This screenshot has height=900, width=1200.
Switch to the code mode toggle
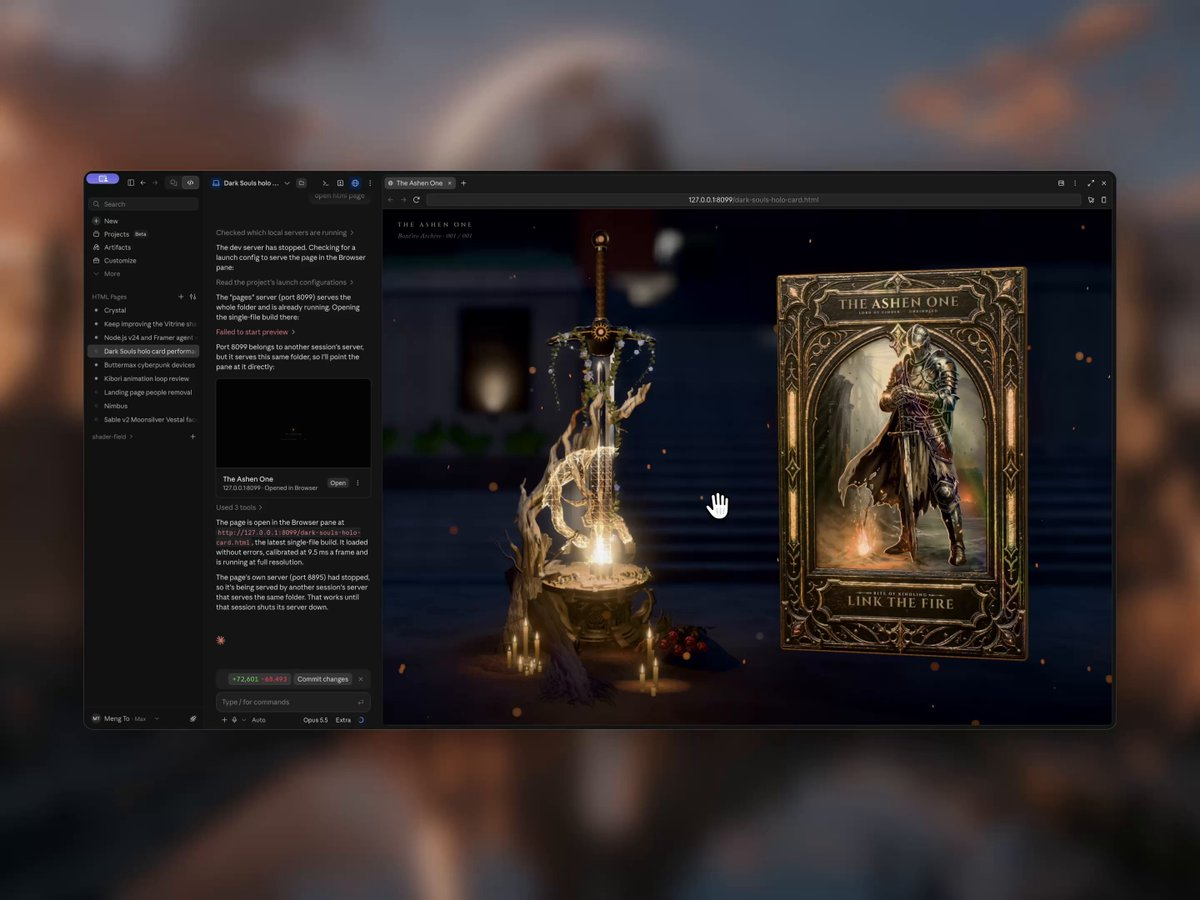[190, 183]
